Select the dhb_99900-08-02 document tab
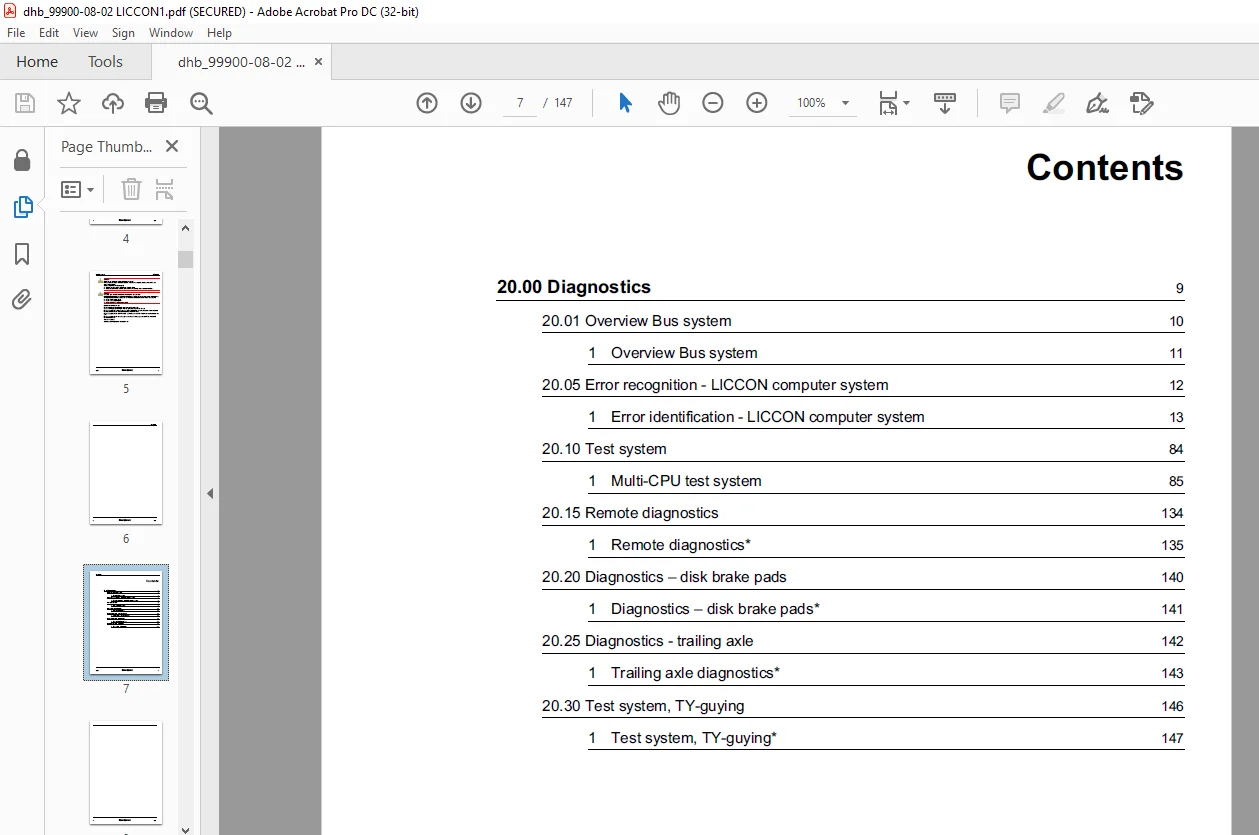This screenshot has height=835, width=1259. 241,61
